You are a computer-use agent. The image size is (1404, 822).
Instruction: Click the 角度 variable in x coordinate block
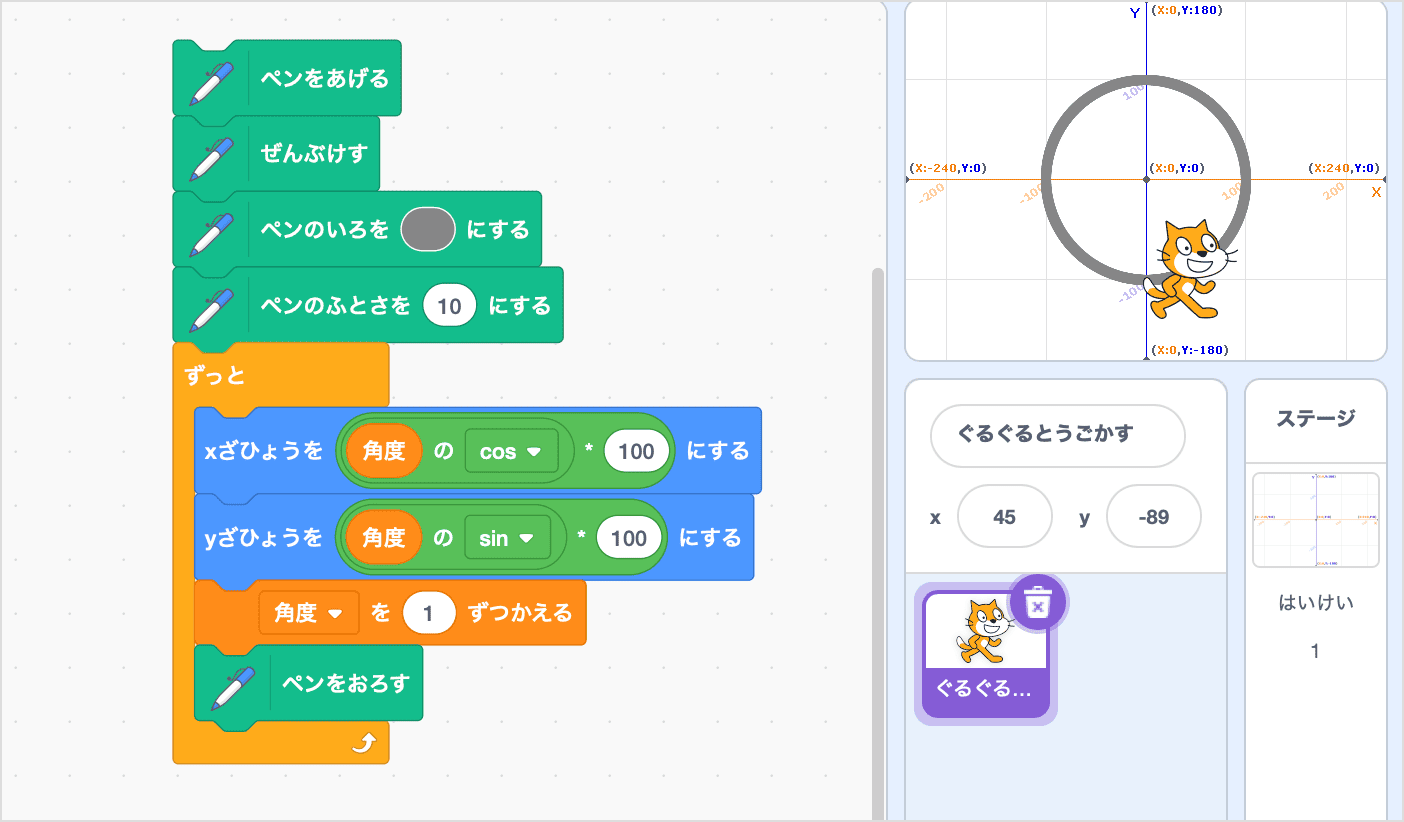[384, 451]
